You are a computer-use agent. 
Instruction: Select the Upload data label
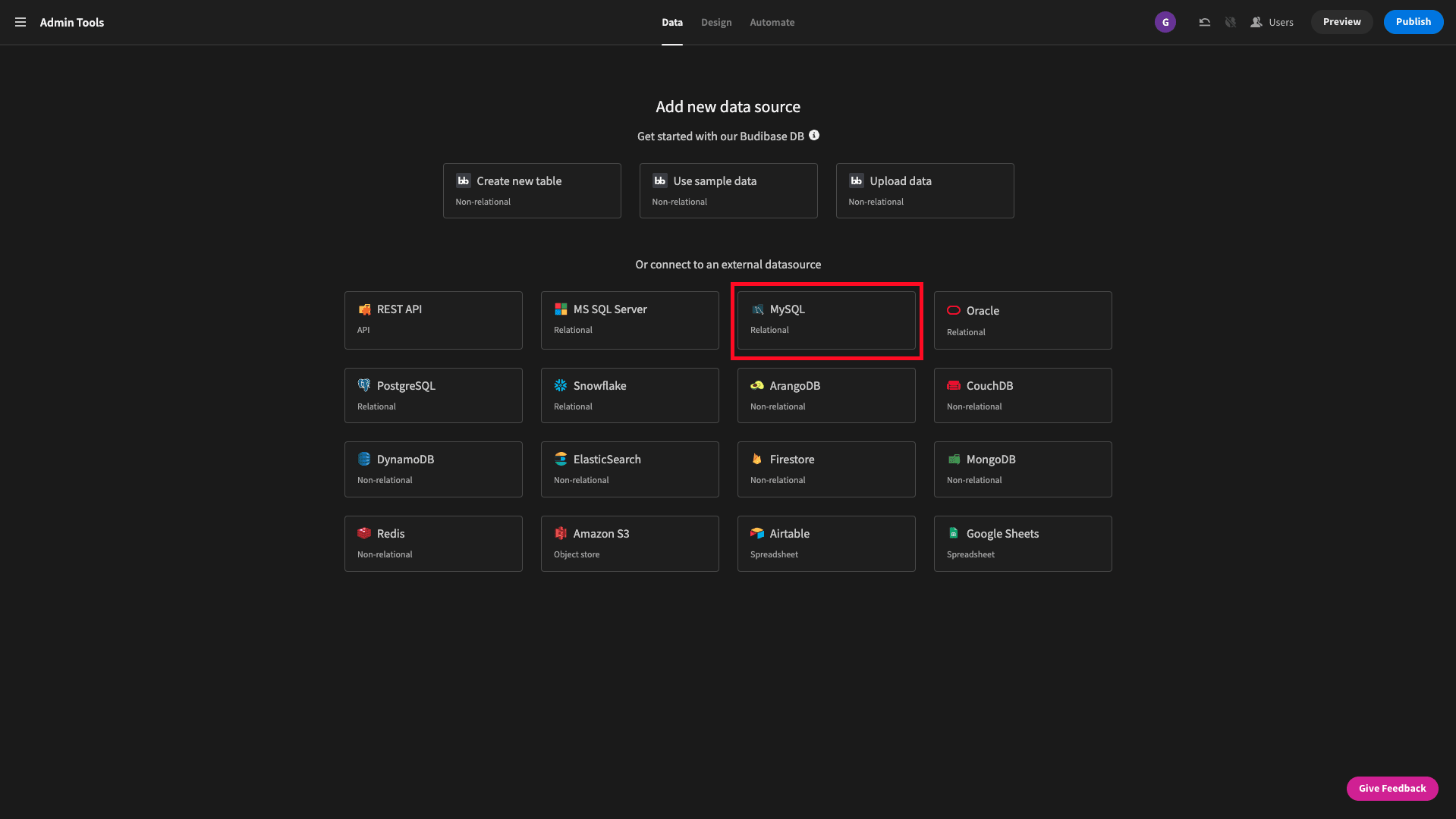coord(901,181)
